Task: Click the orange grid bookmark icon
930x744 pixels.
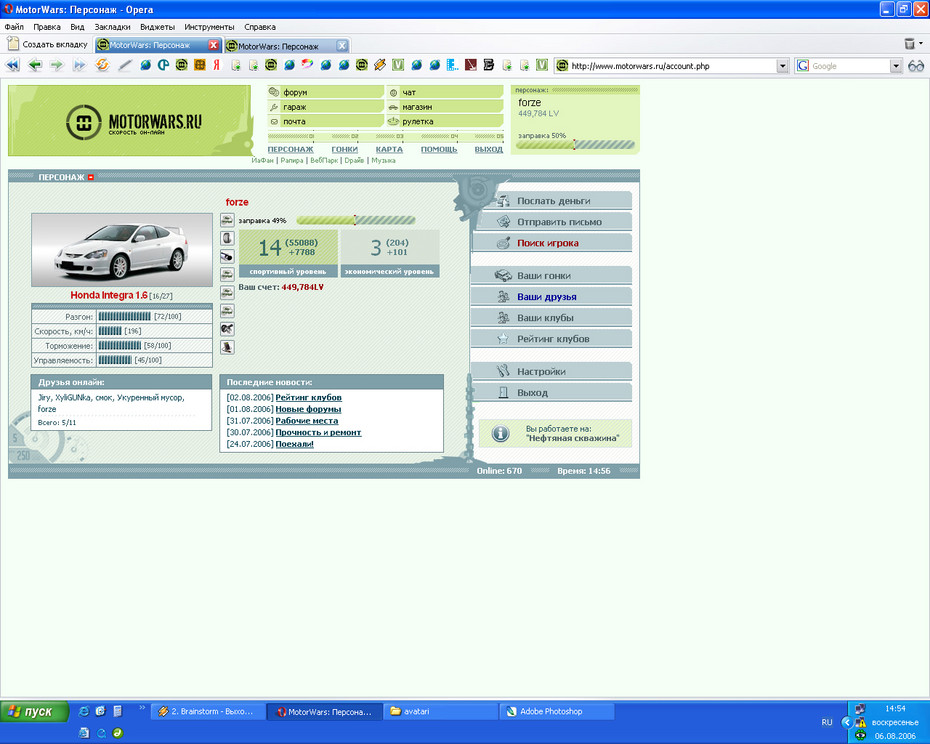Action: tap(200, 65)
